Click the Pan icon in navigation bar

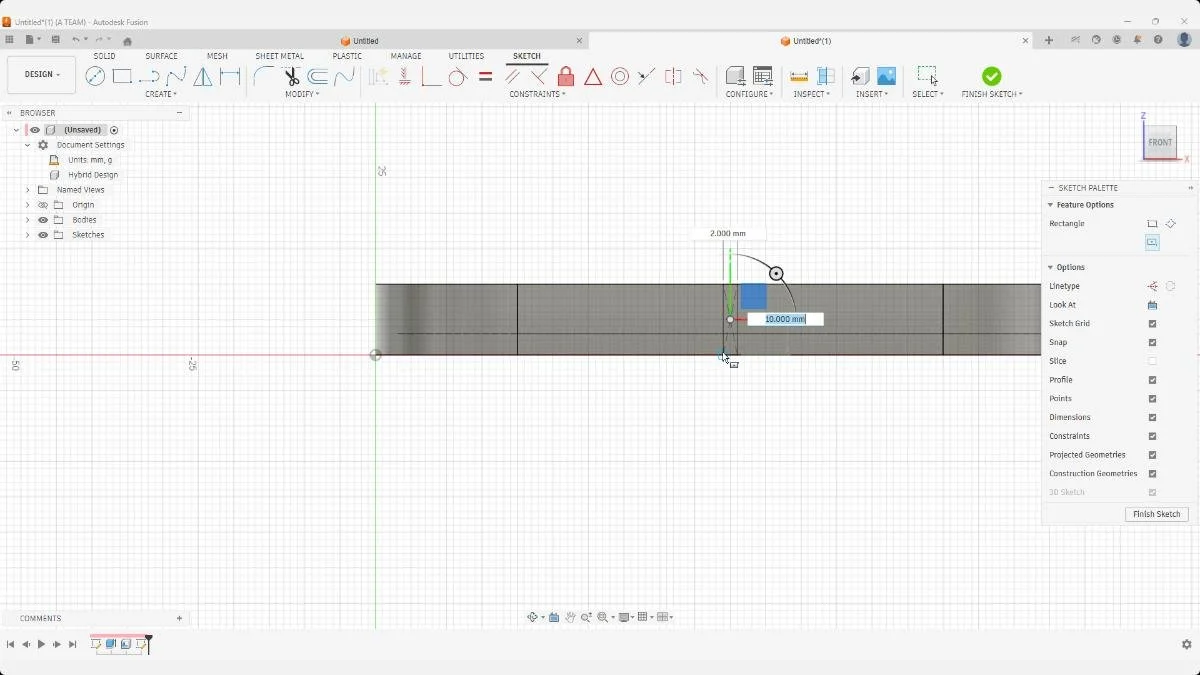coord(570,617)
